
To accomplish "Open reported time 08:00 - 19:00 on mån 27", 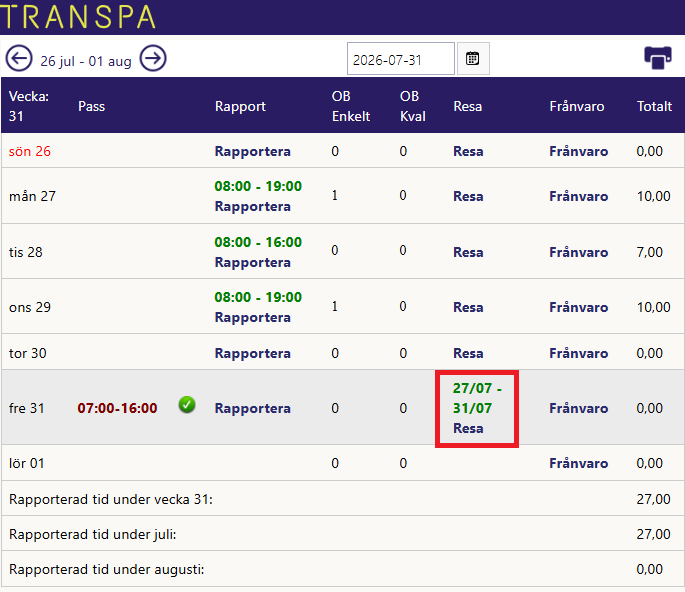I will coord(258,186).
